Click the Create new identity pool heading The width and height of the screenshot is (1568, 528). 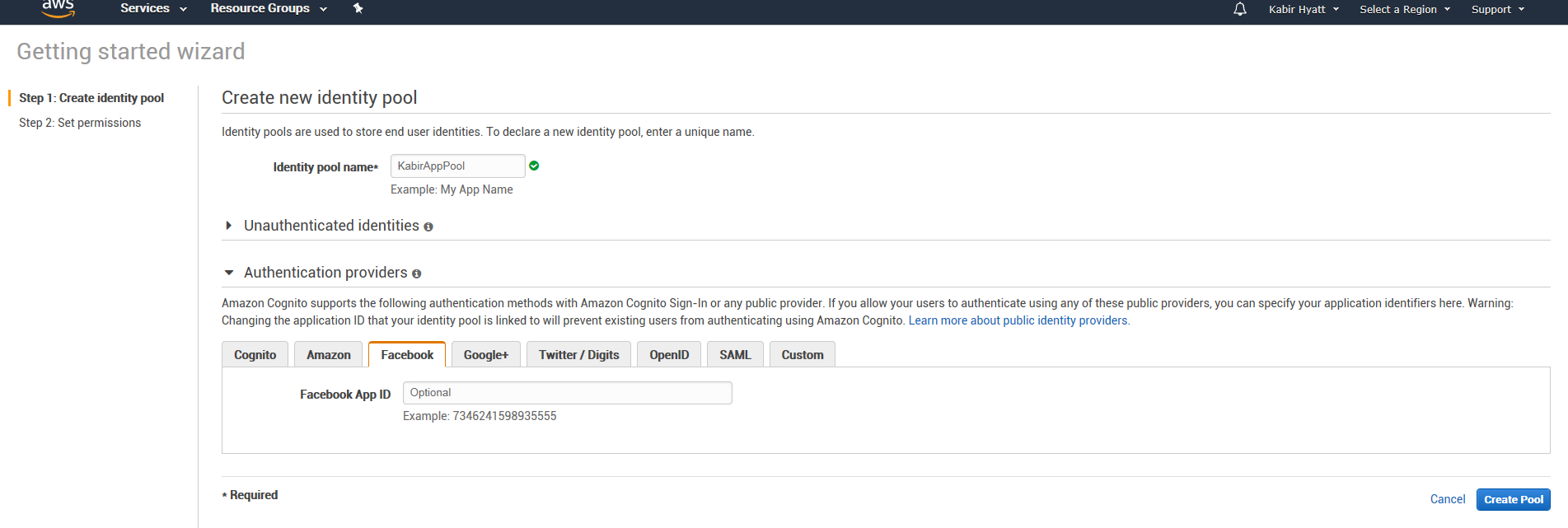(x=320, y=97)
